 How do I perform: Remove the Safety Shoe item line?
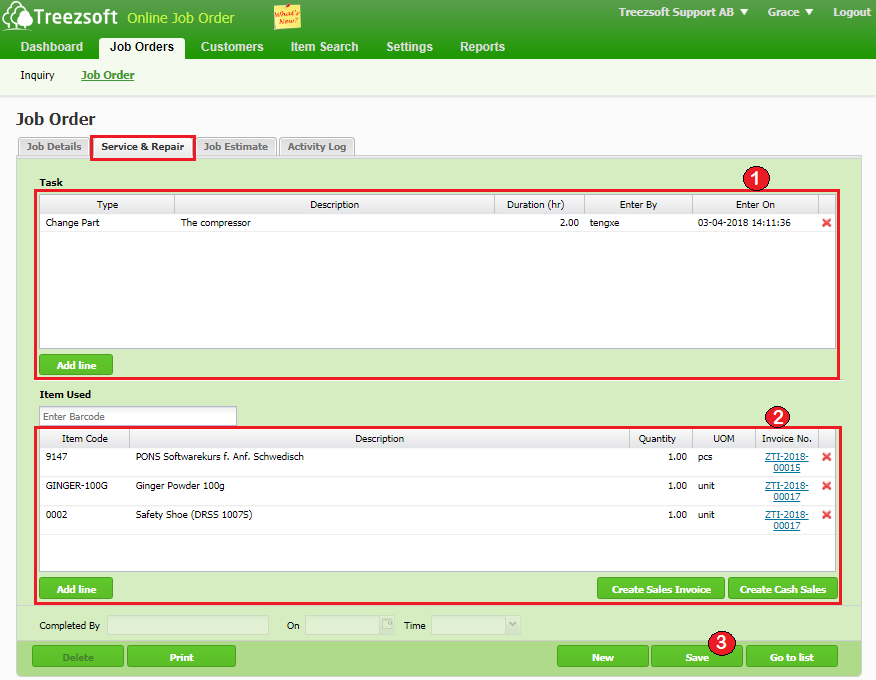click(x=826, y=515)
